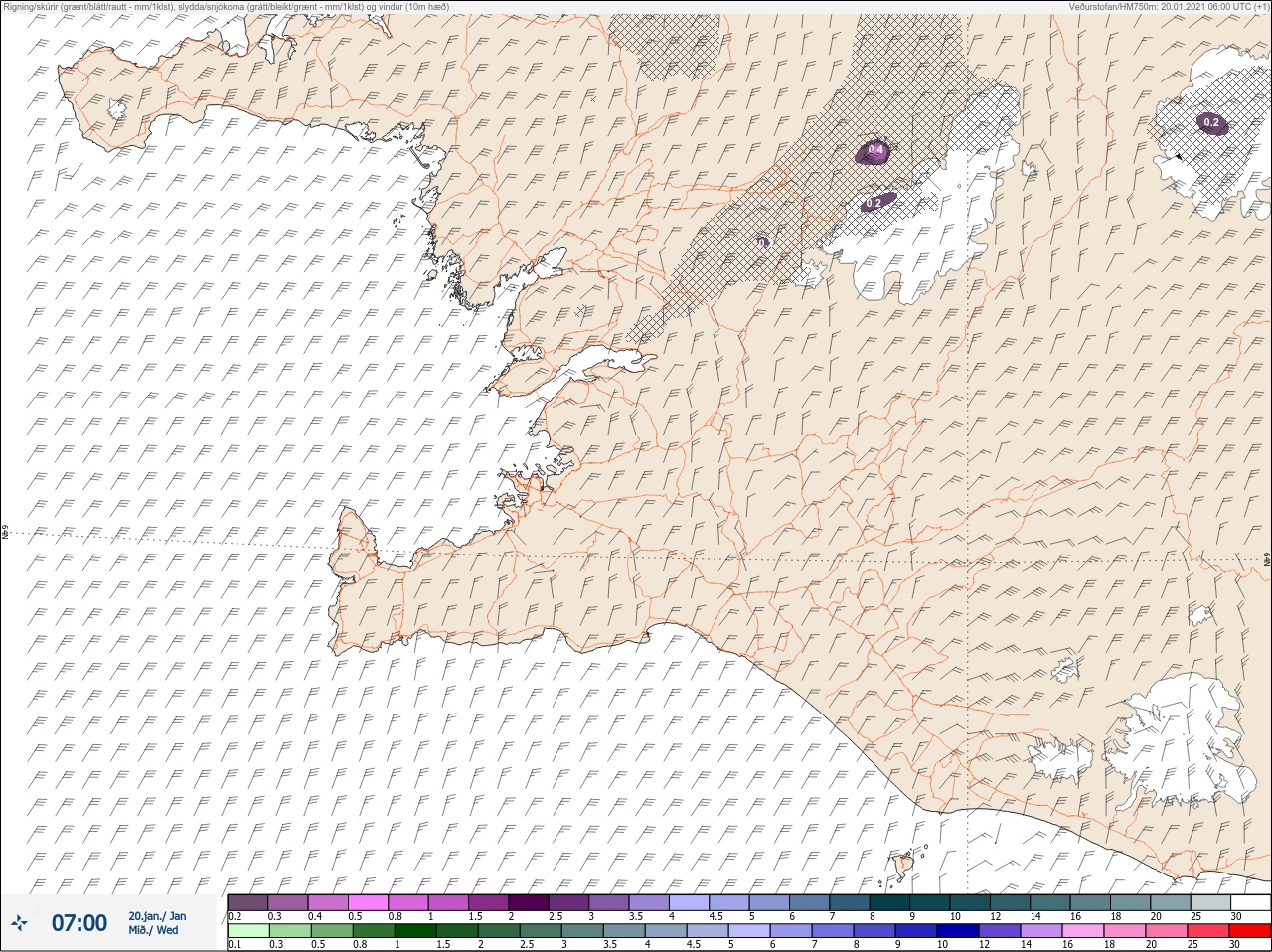The width and height of the screenshot is (1272, 952).
Task: Pick the palest green 0.1 swatch in the lower legend
Action: (x=248, y=931)
